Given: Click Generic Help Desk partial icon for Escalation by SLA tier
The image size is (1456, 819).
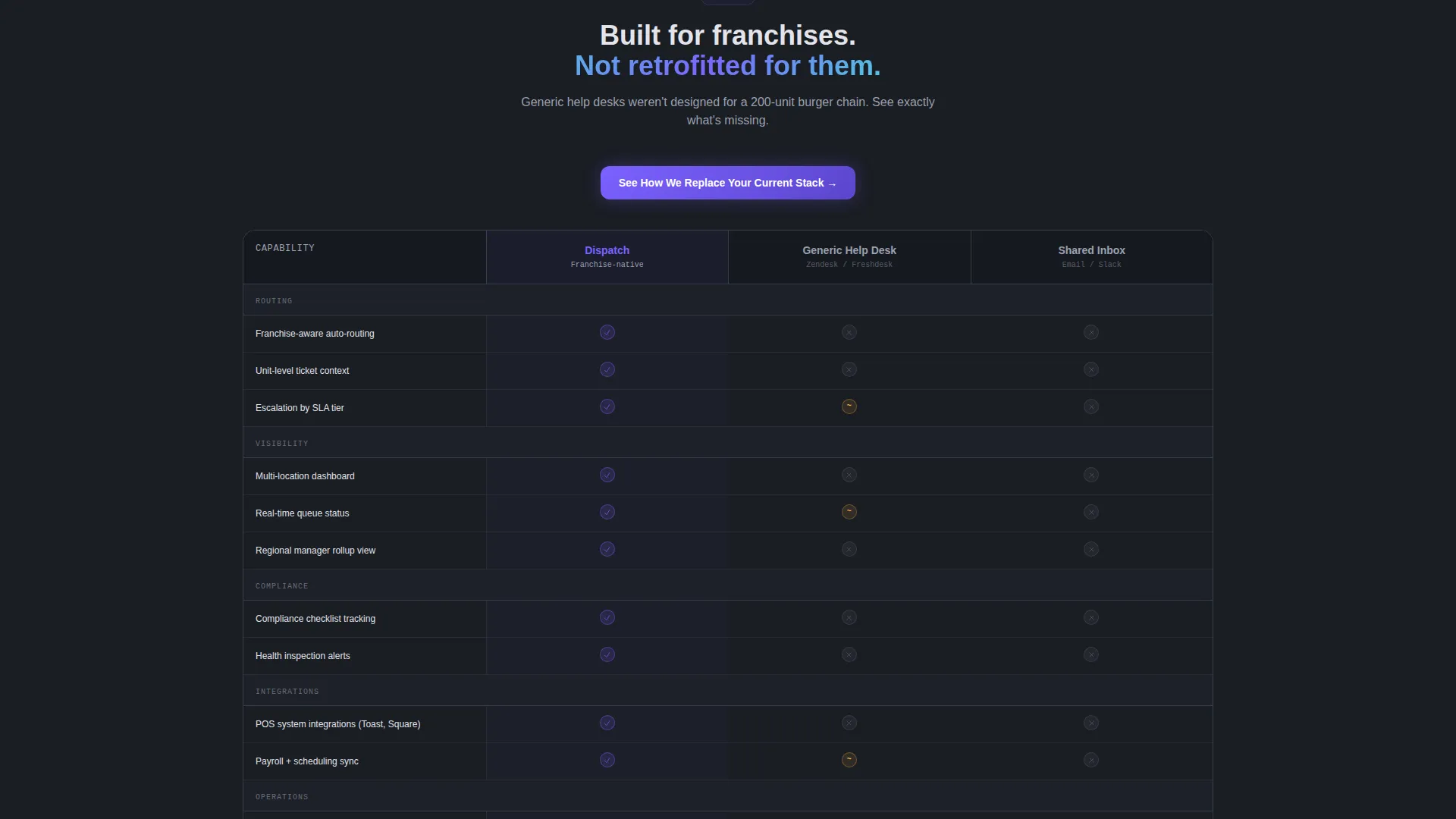Looking at the screenshot, I should click(849, 406).
